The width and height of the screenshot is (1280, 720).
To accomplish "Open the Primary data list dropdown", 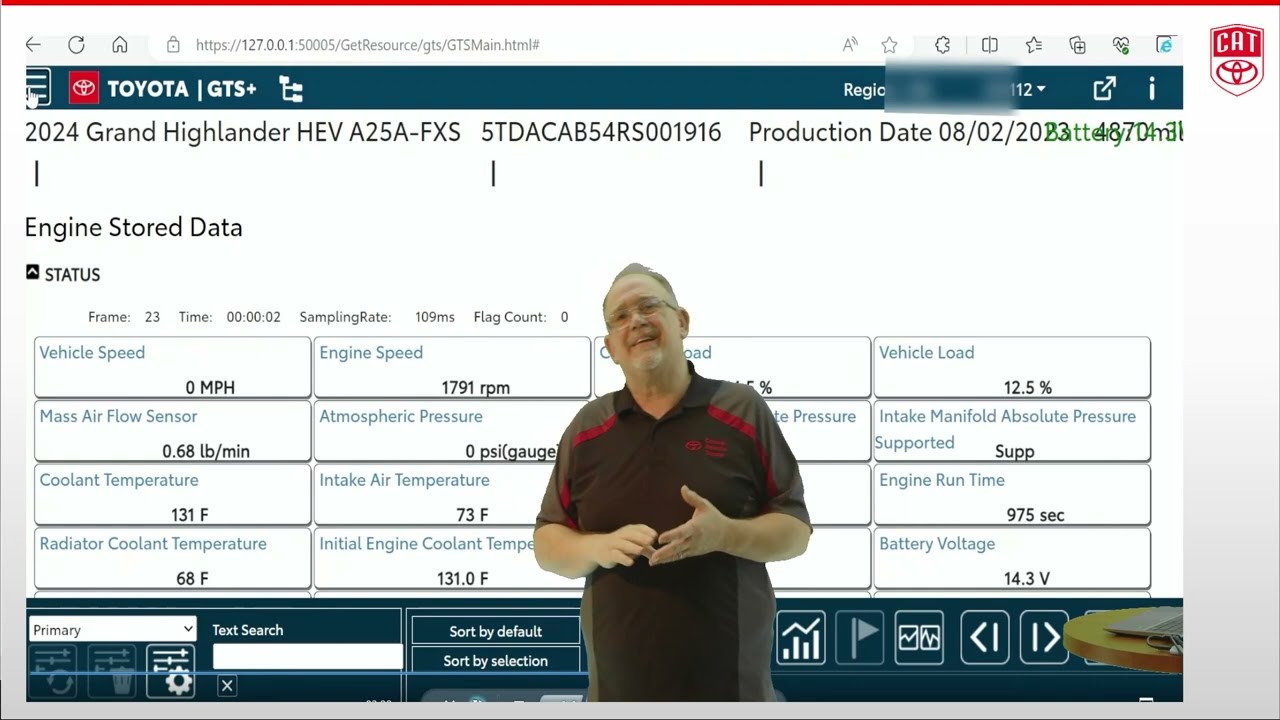I will point(112,630).
